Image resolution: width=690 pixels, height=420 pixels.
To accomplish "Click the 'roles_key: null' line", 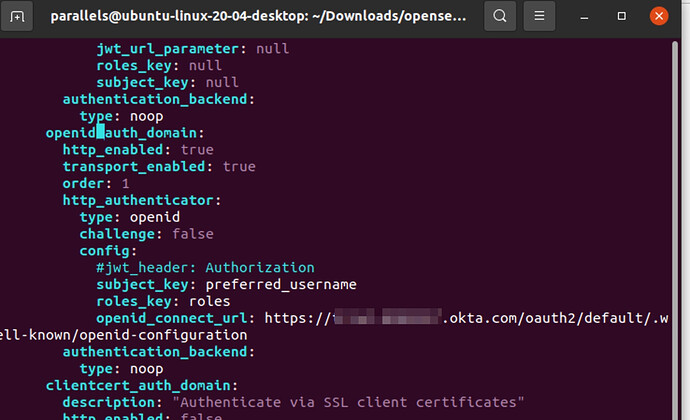I will click(159, 66).
